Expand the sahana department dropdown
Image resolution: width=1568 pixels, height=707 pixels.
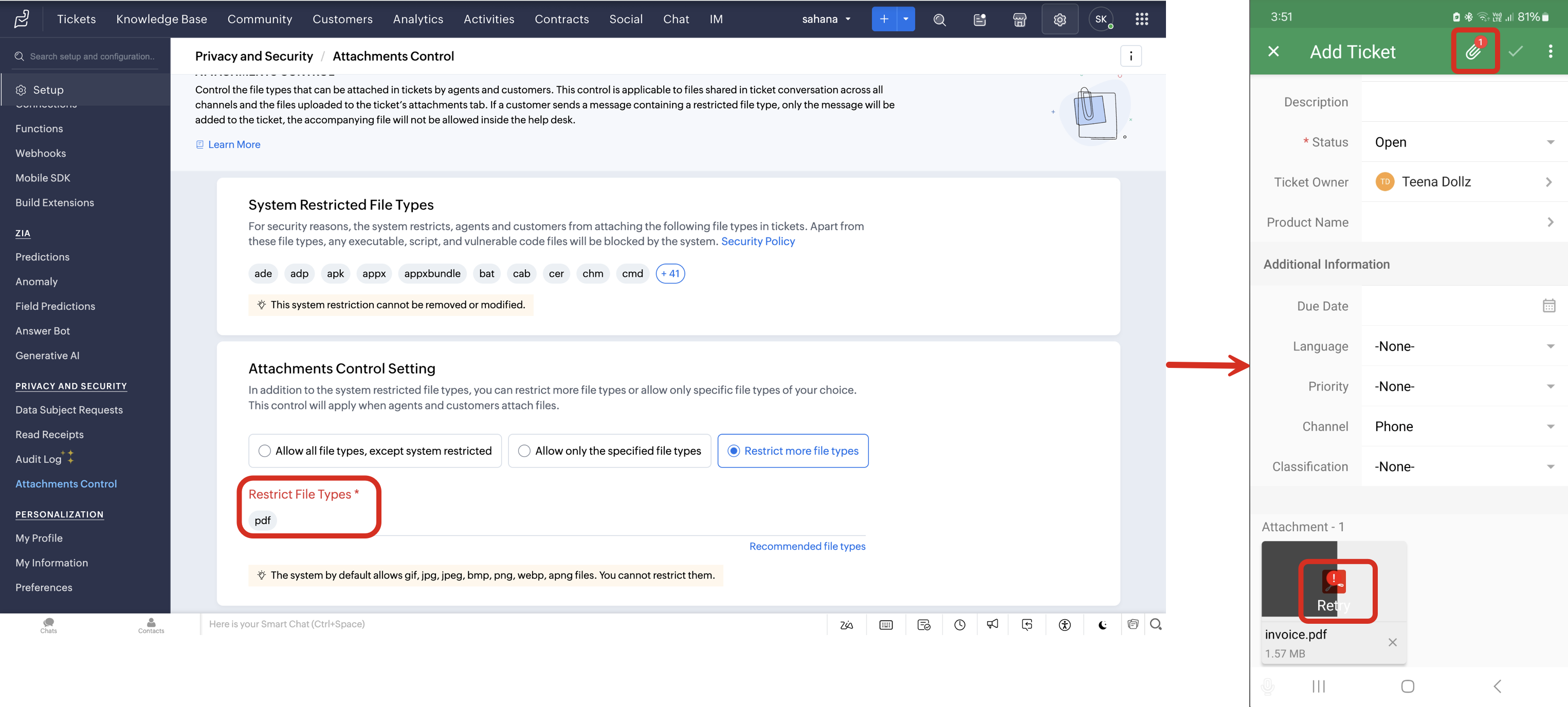click(x=826, y=20)
